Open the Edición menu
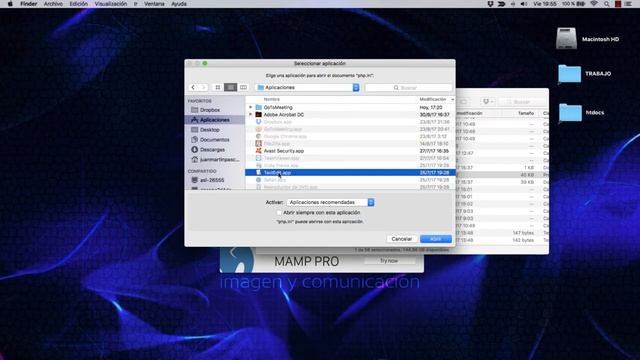The width and height of the screenshot is (640, 360). coord(78,4)
